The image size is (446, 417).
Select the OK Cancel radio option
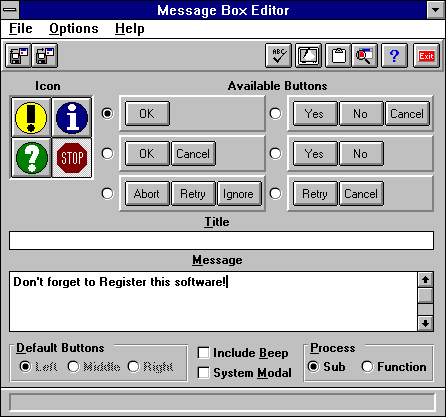click(x=107, y=154)
